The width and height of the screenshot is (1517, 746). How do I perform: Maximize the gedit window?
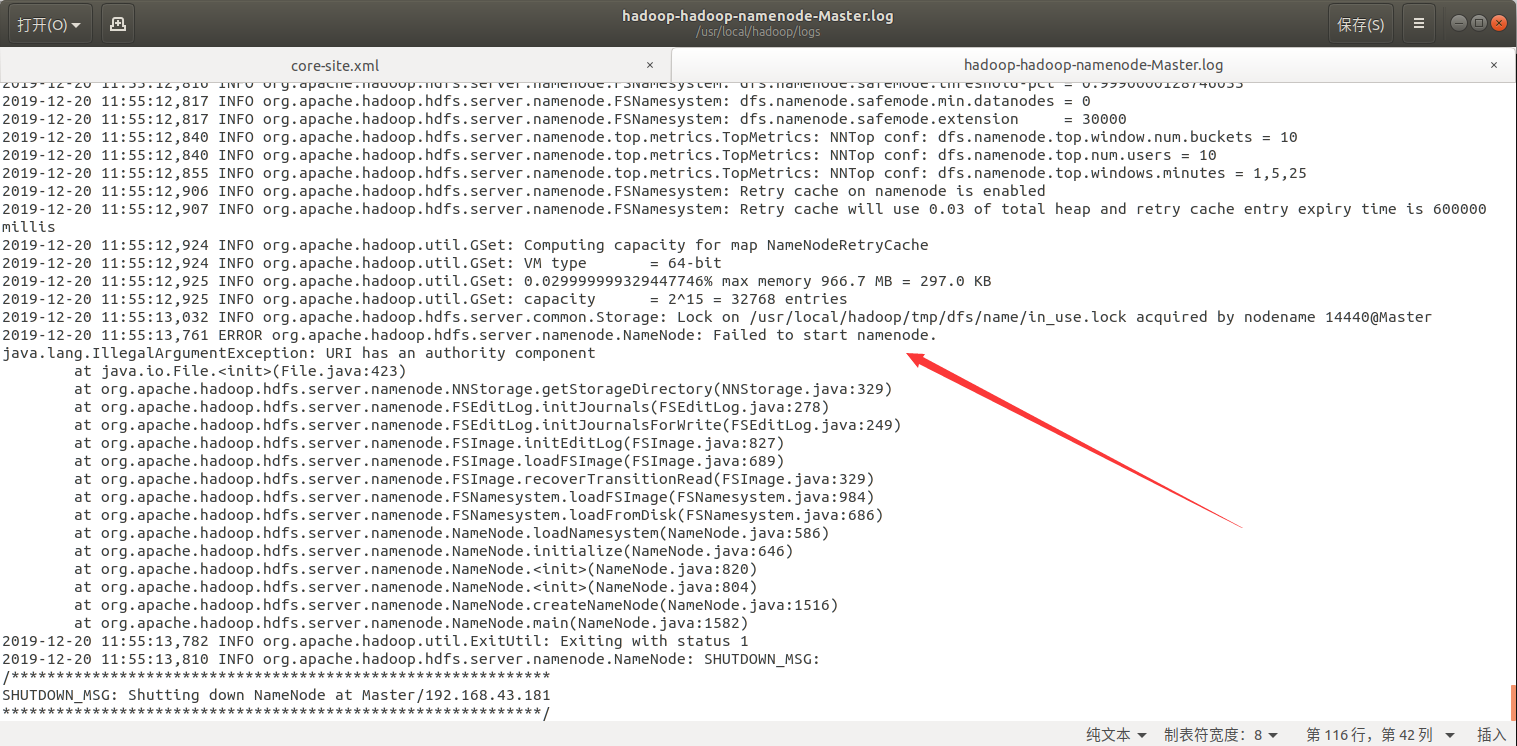point(1478,22)
